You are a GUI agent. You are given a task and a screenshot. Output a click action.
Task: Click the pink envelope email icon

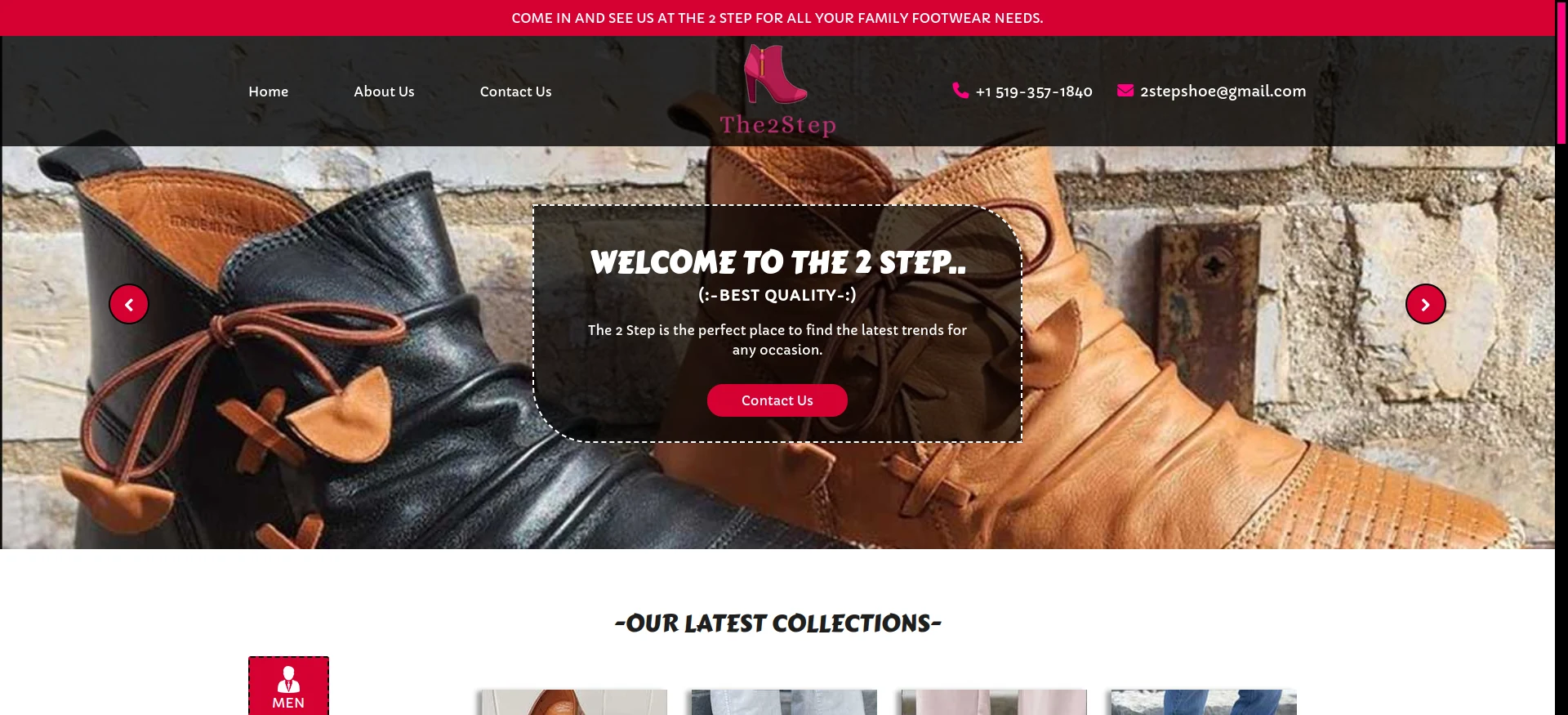[x=1125, y=91]
